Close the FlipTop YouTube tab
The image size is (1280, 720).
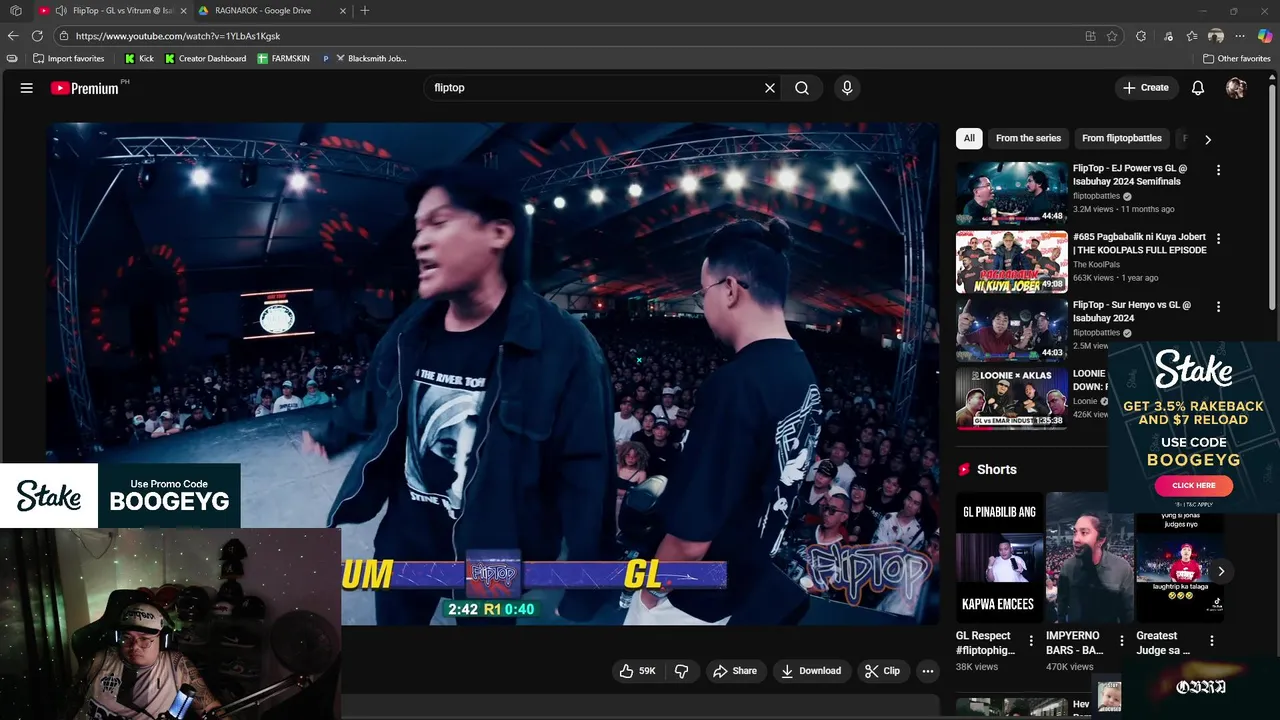183,11
